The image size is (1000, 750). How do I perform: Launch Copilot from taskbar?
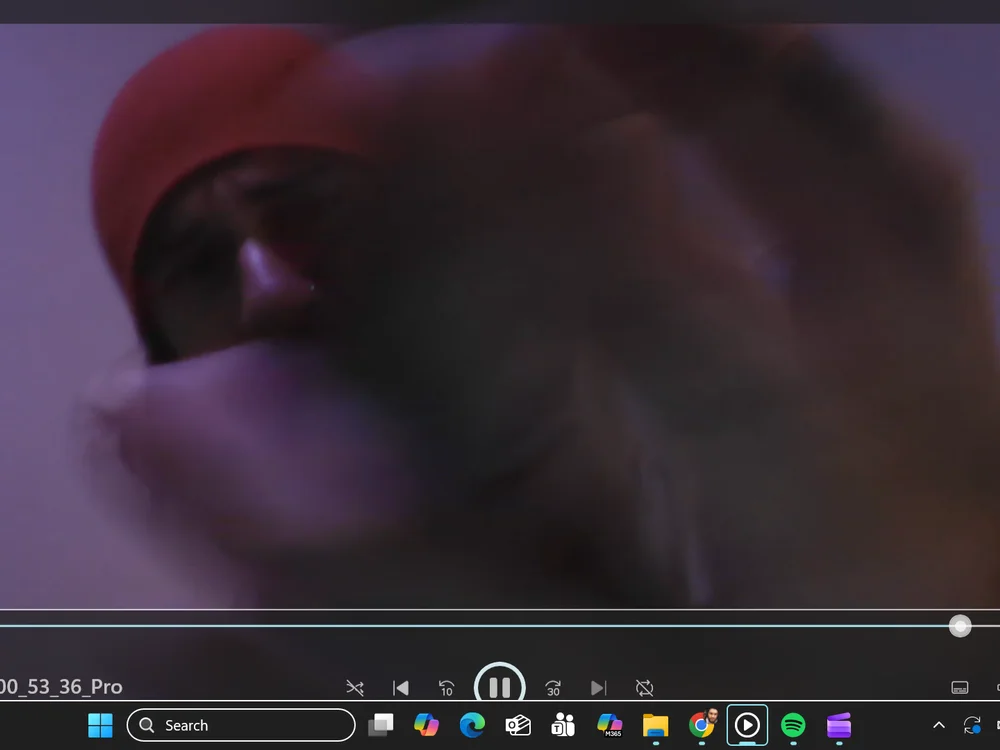pos(426,725)
